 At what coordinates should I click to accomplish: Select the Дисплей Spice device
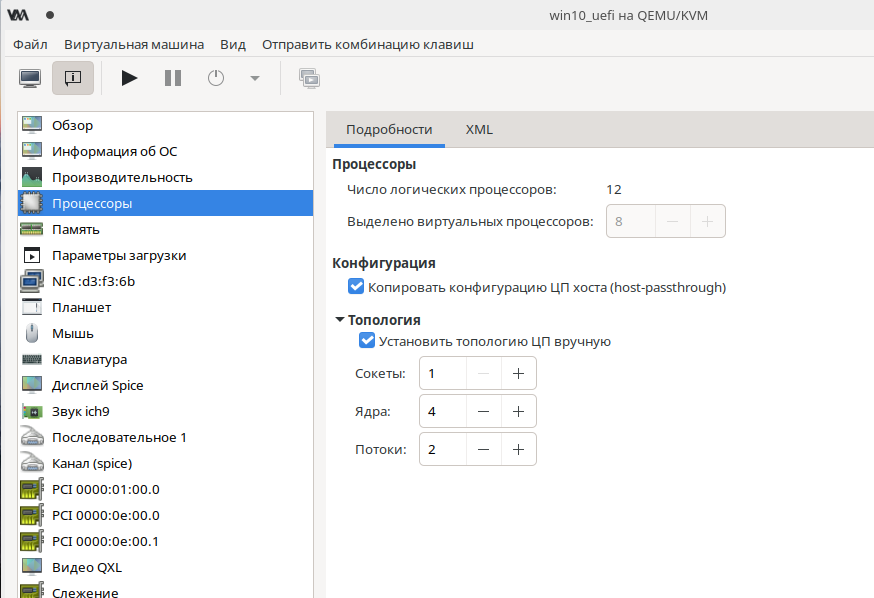(97, 385)
